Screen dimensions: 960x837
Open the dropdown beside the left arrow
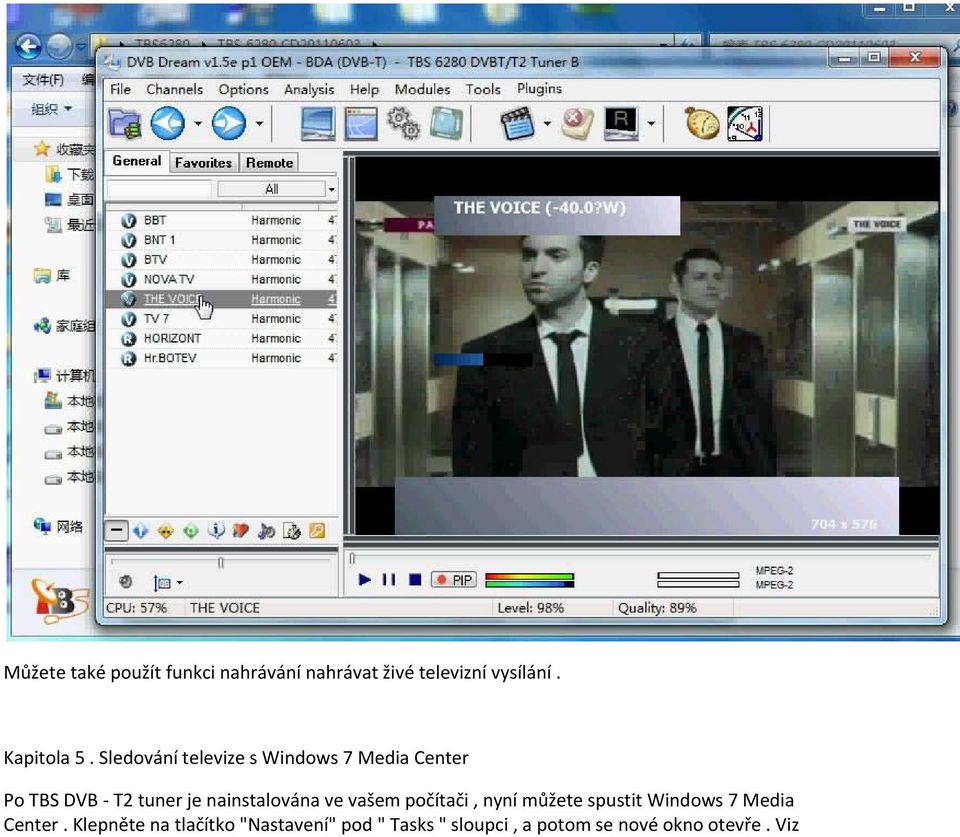click(198, 124)
